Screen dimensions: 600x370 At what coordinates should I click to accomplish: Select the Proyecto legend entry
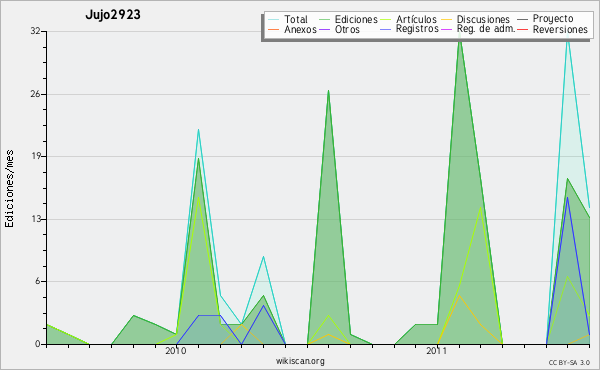click(x=545, y=18)
